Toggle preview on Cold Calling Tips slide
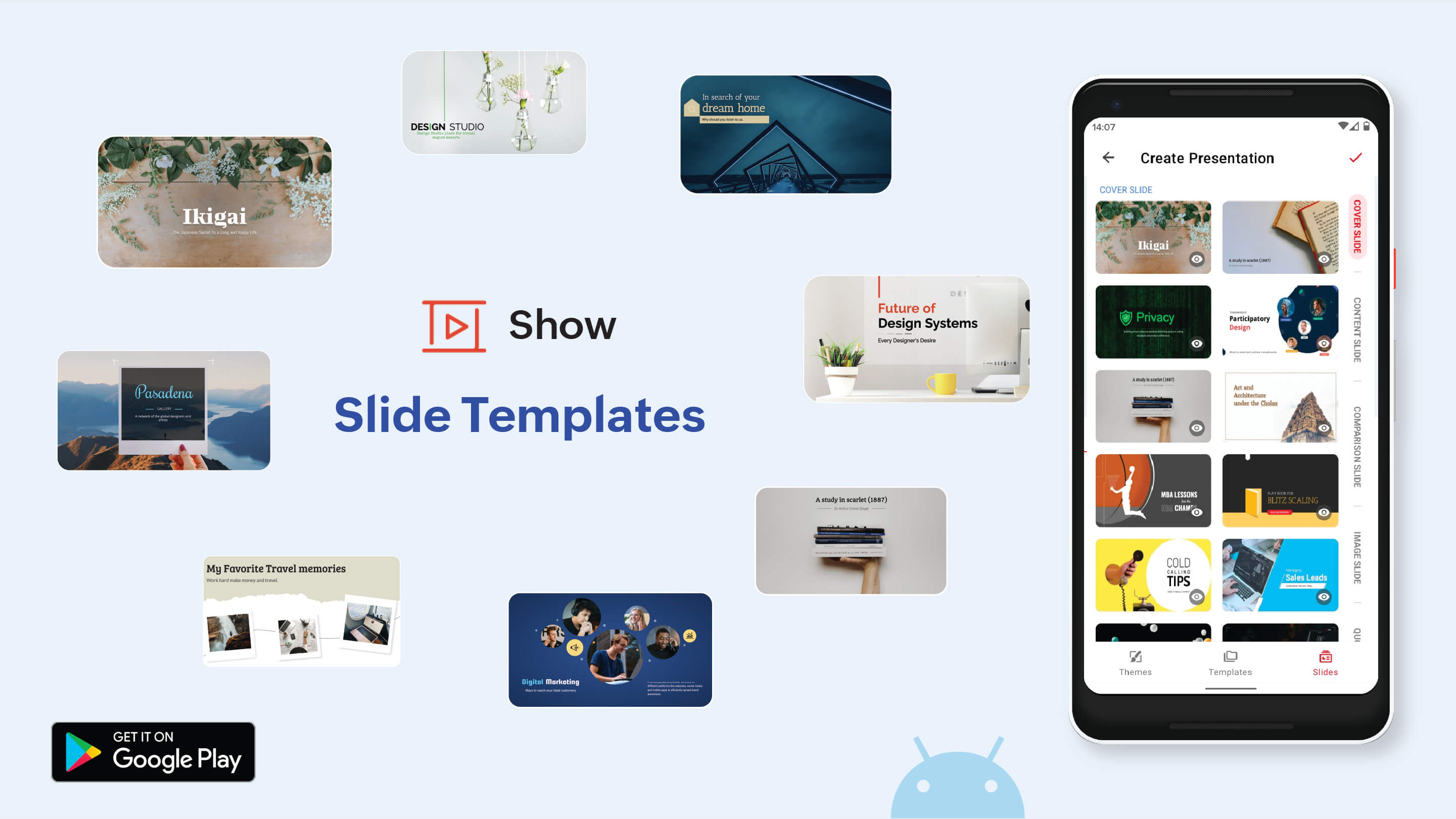Screen dimensions: 1456x819 1197,596
